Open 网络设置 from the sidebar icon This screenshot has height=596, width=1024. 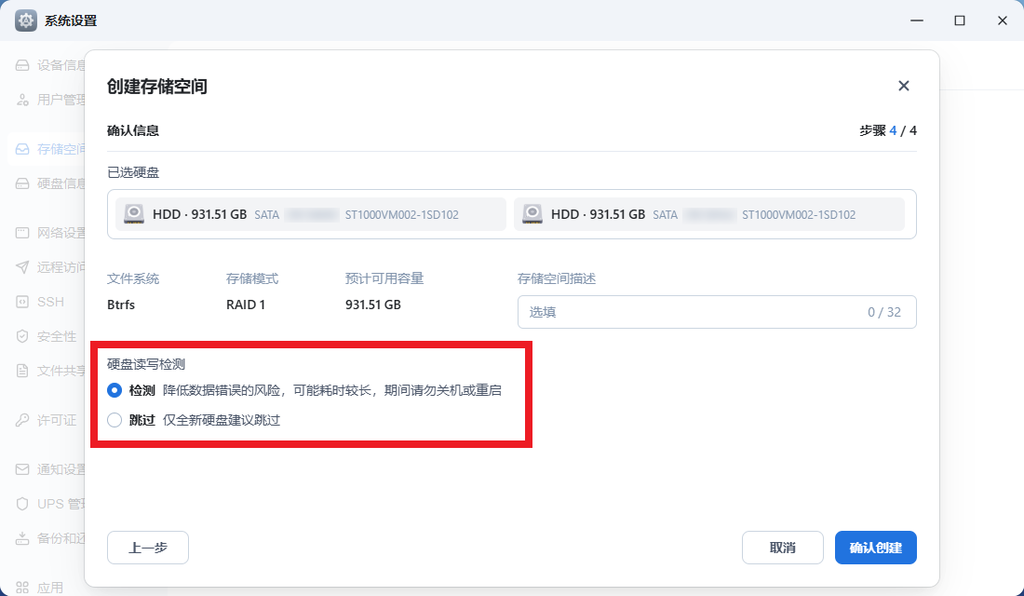tap(22, 232)
